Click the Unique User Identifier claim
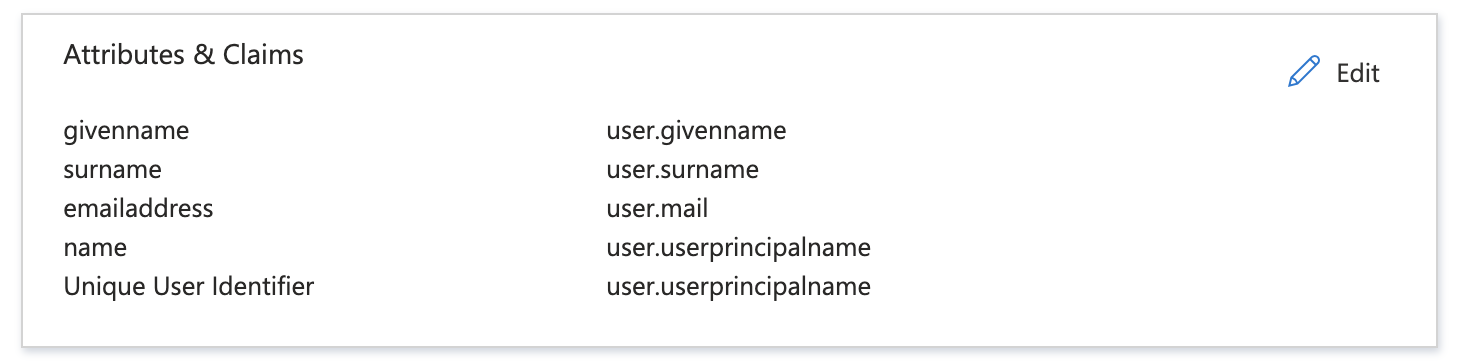This screenshot has width=1460, height=362. coord(189,287)
